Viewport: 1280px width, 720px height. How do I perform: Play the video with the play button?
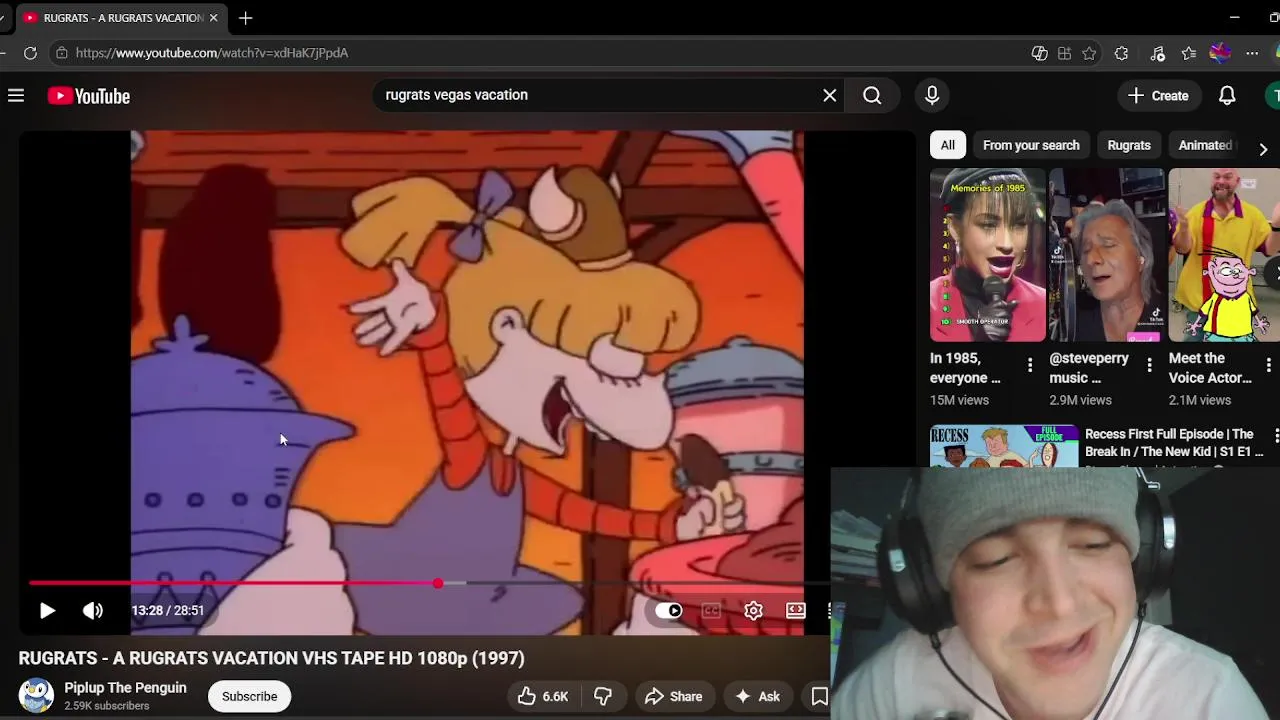click(47, 610)
